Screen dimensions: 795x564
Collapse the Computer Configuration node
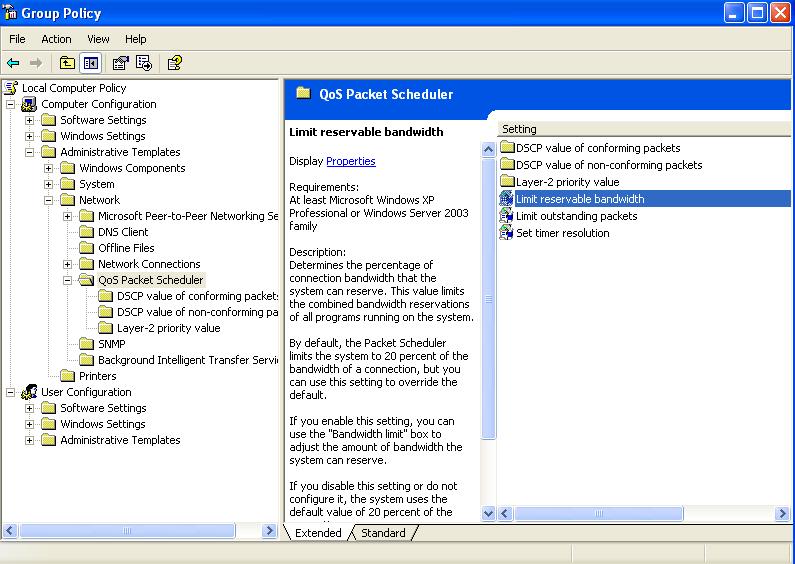(x=11, y=104)
